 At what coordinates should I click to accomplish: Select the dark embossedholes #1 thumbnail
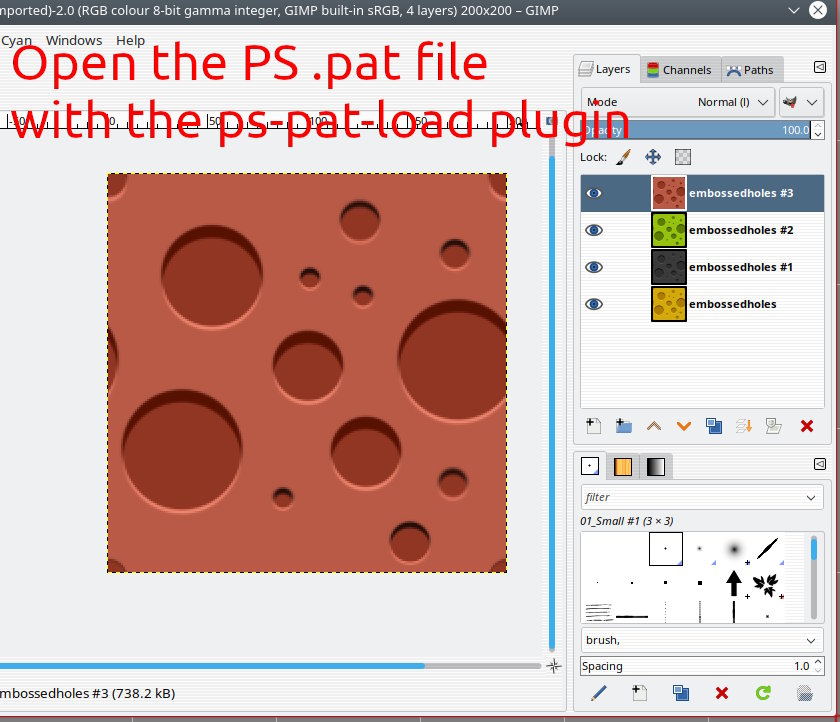pos(669,267)
